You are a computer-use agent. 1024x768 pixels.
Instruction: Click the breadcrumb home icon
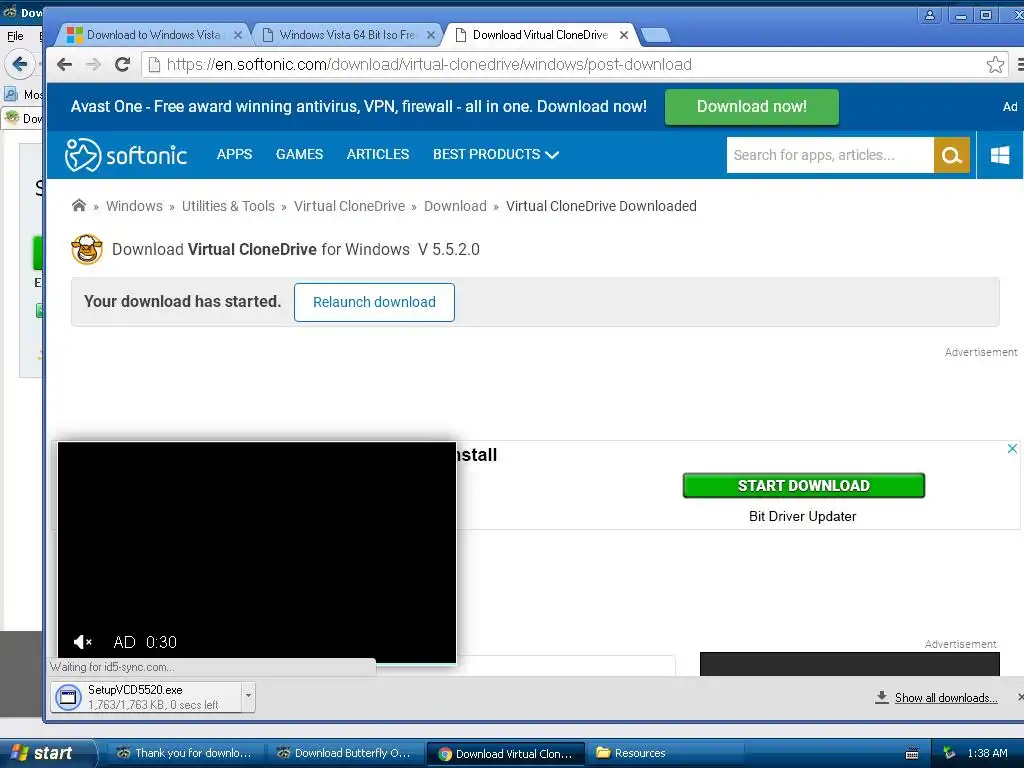(79, 206)
